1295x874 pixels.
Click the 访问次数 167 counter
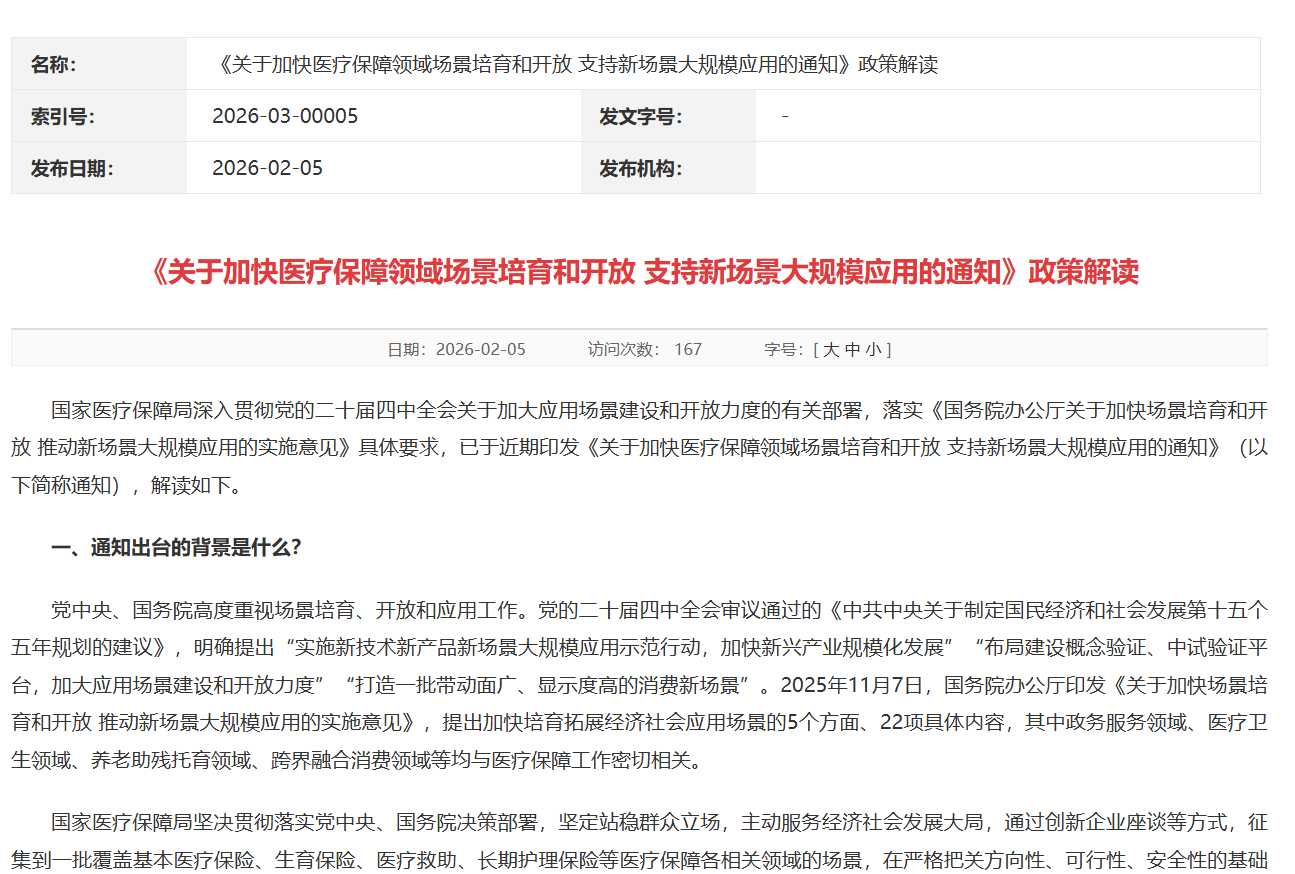pos(645,349)
